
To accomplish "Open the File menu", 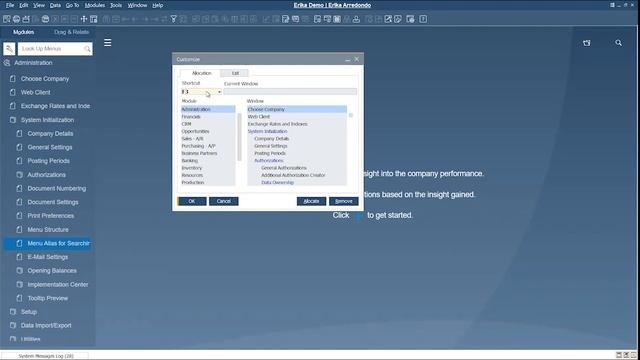I will pyautogui.click(x=10, y=5).
